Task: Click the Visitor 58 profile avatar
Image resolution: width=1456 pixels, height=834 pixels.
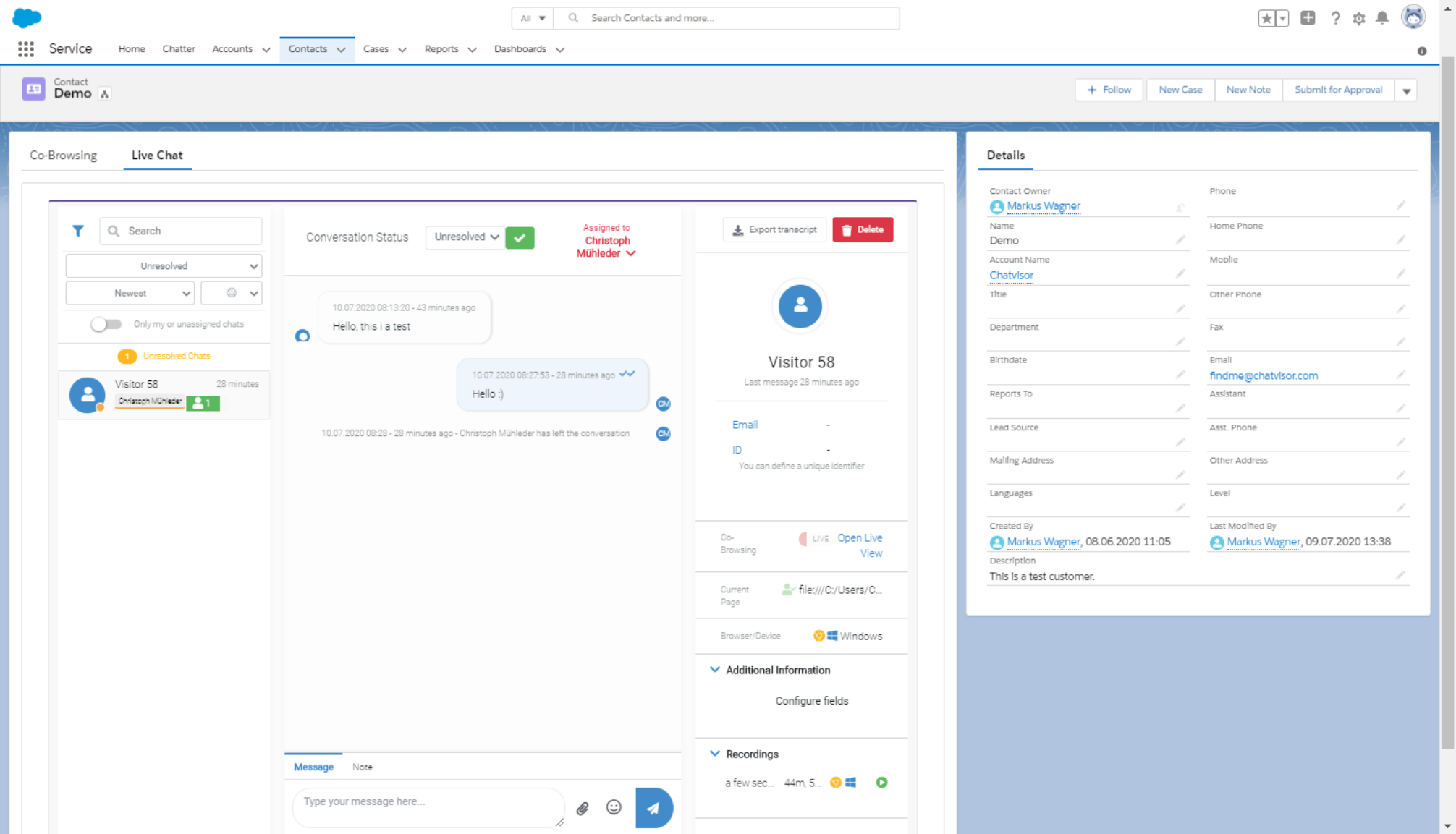Action: (x=800, y=306)
